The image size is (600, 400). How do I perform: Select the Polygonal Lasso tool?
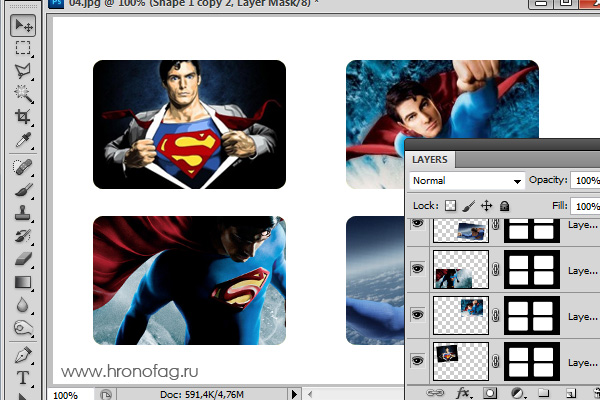click(23, 71)
